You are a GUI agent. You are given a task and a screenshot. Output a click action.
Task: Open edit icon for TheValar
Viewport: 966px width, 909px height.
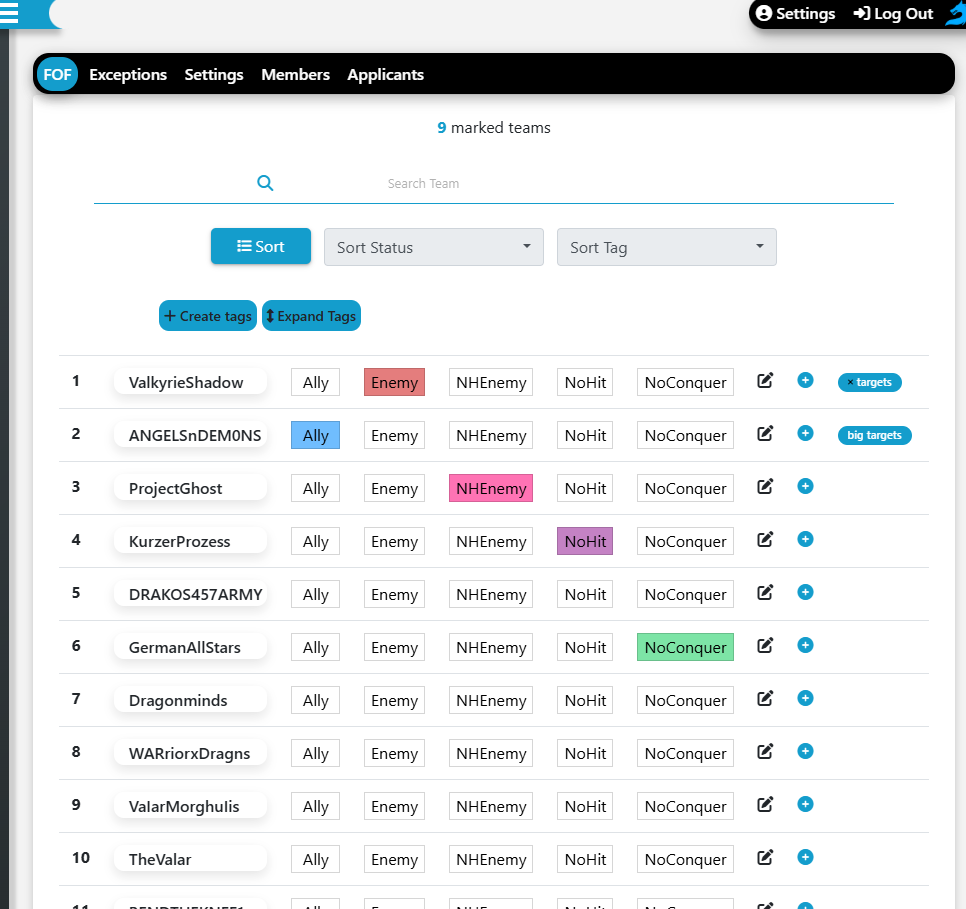[765, 858]
